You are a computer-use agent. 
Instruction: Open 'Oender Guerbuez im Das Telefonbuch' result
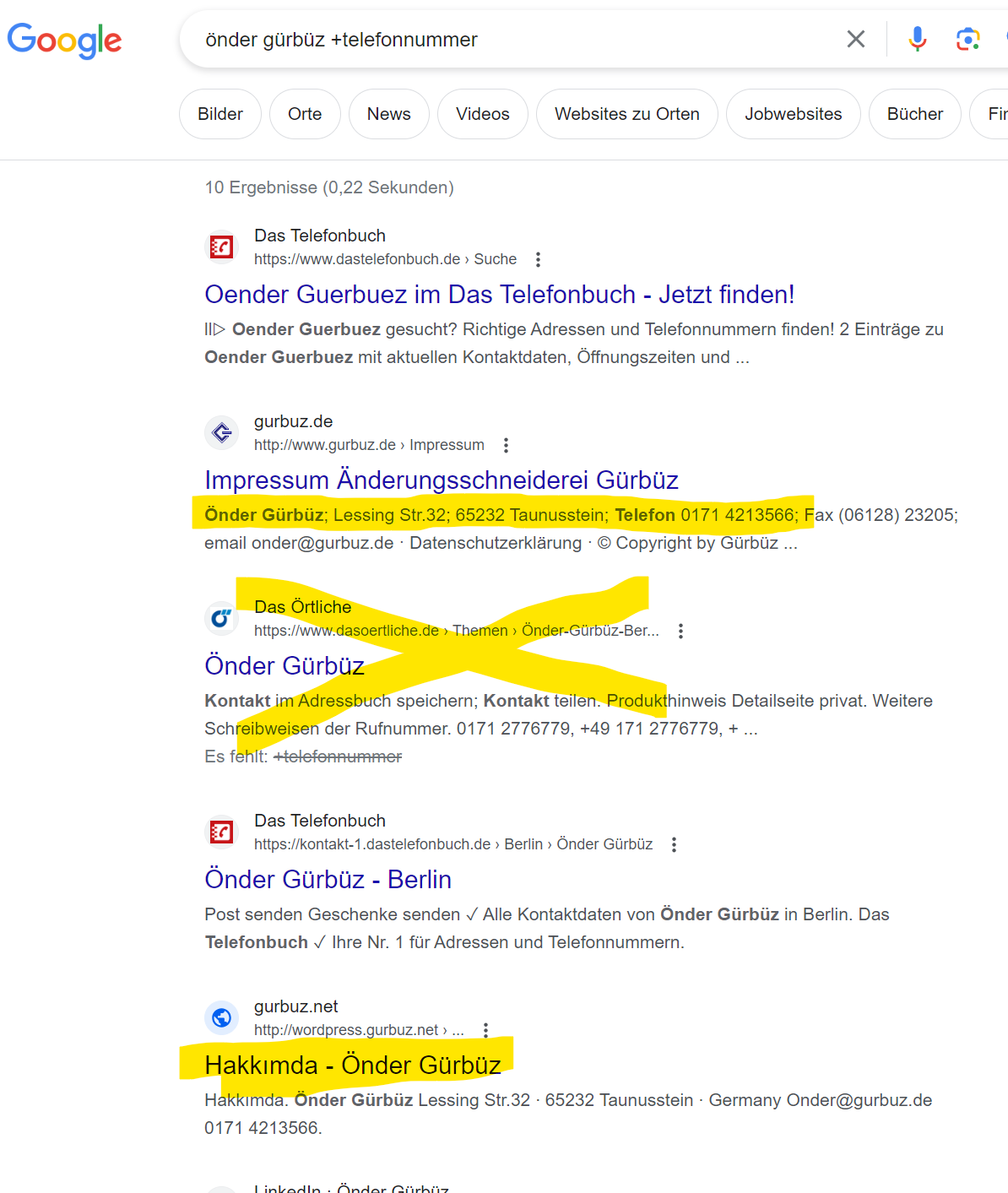click(x=500, y=295)
